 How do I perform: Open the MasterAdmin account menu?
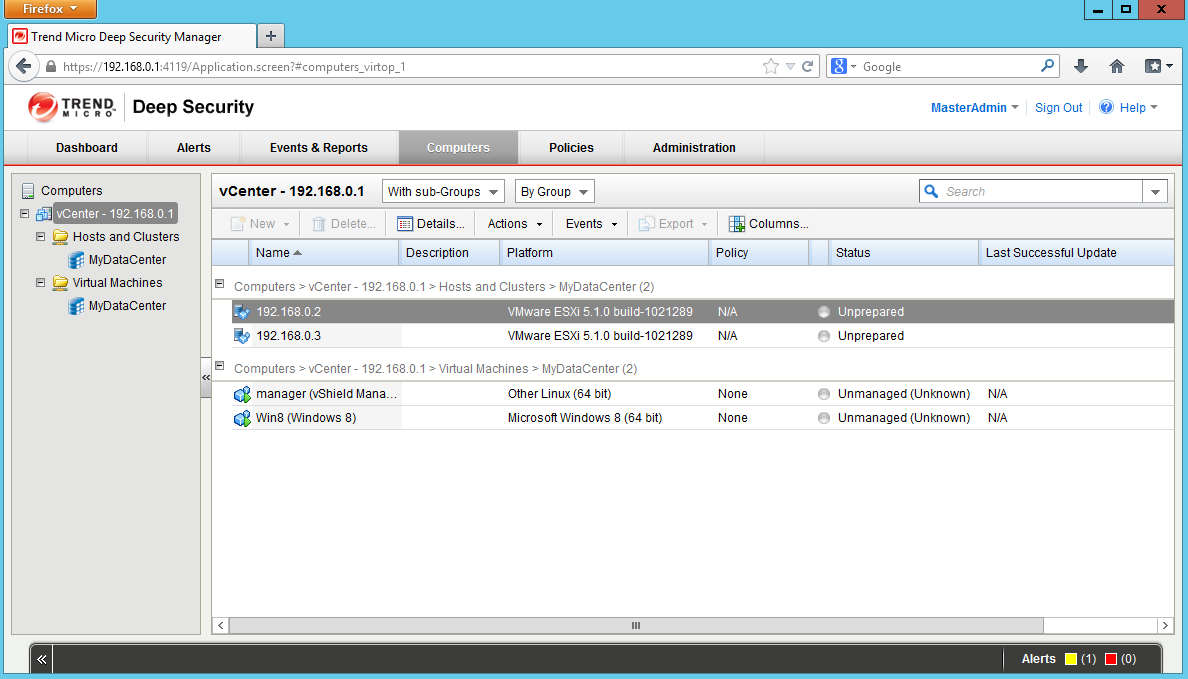[974, 108]
